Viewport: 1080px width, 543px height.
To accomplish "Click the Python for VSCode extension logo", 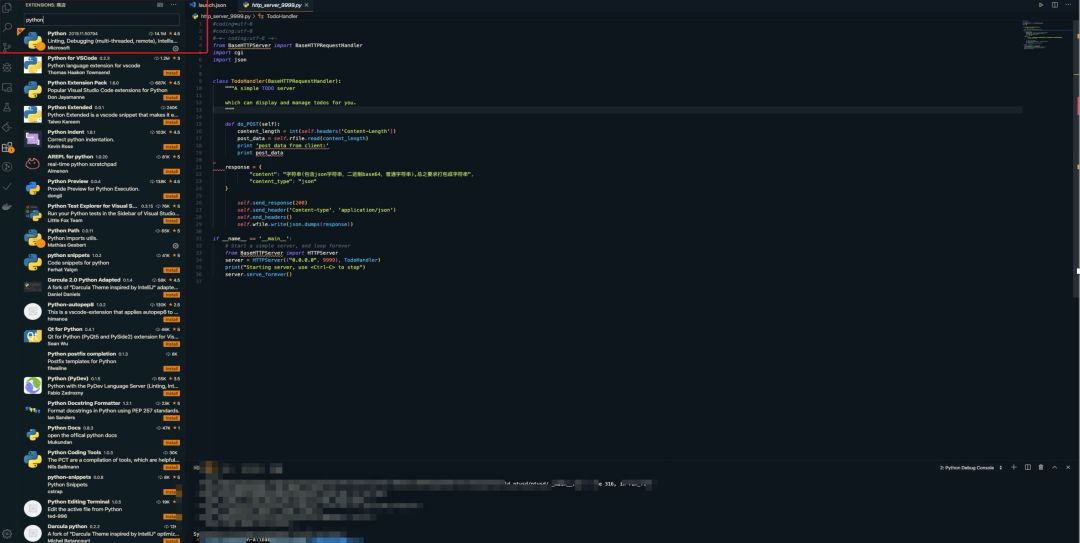I will tap(32, 65).
